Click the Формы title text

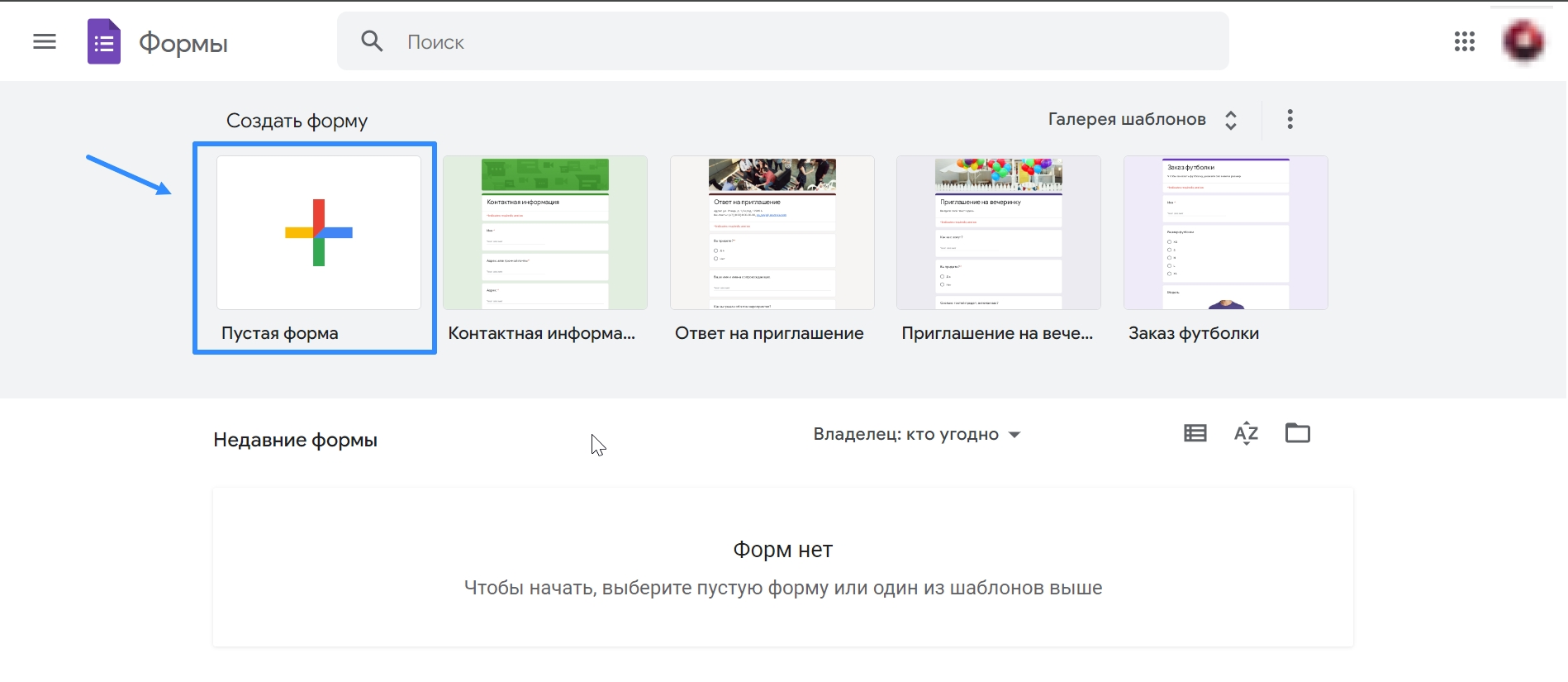tap(183, 43)
